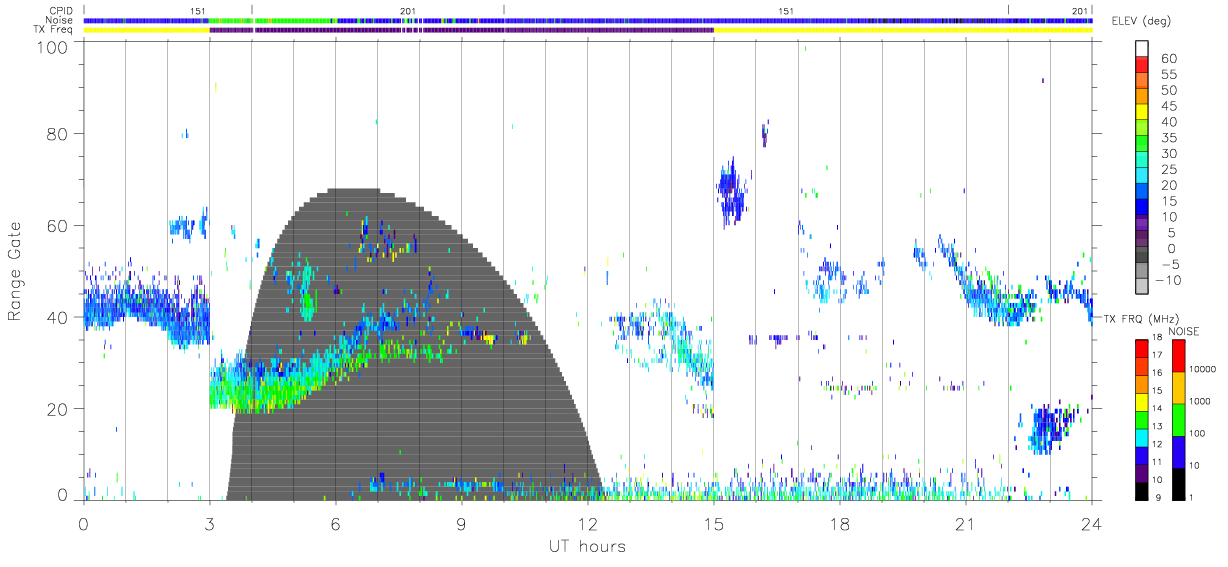This screenshot has height=567, width=1228.
Task: Select the UT hours axis title
Action: pos(586,546)
